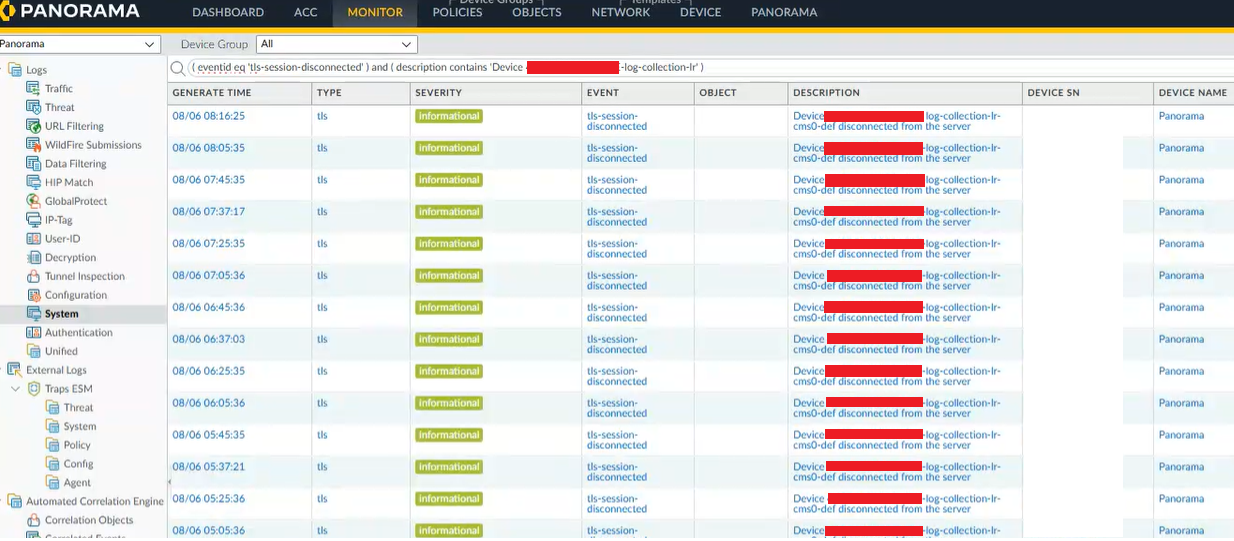Screen dimensions: 1234x541
Task: Collapse the External Logs tree node
Action: (3, 370)
